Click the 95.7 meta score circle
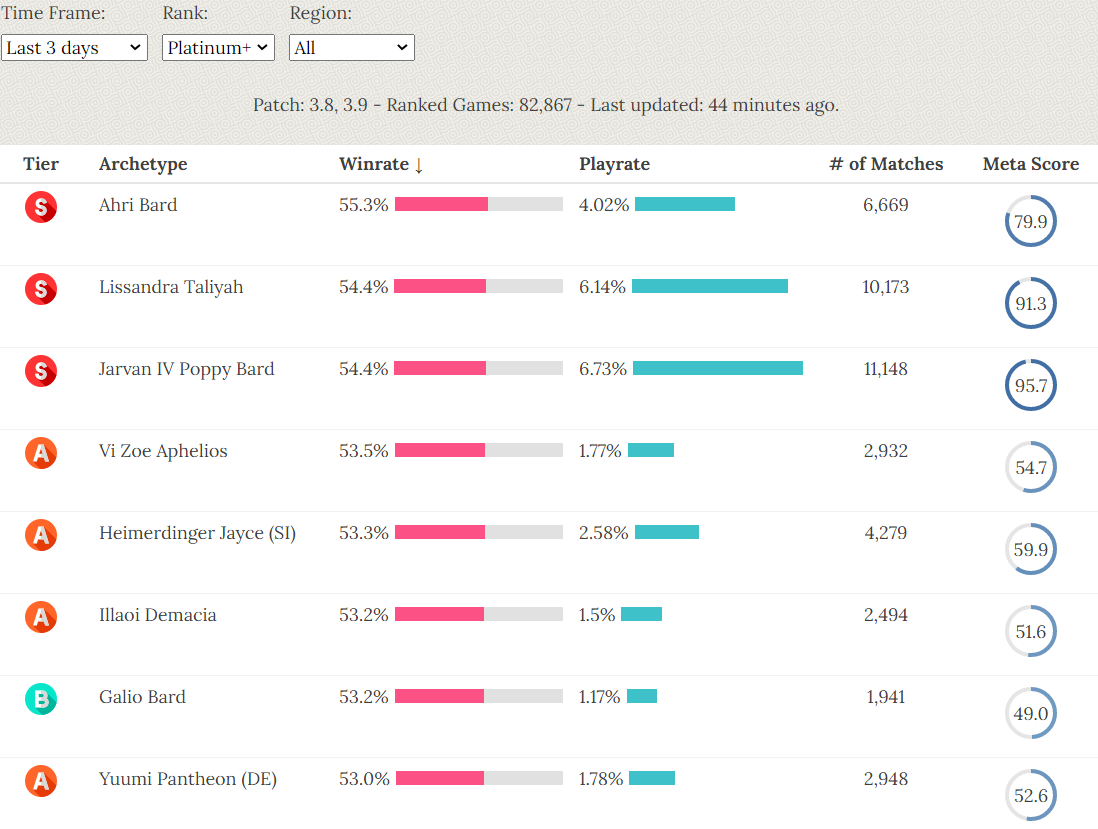This screenshot has height=829, width=1098. [1030, 386]
